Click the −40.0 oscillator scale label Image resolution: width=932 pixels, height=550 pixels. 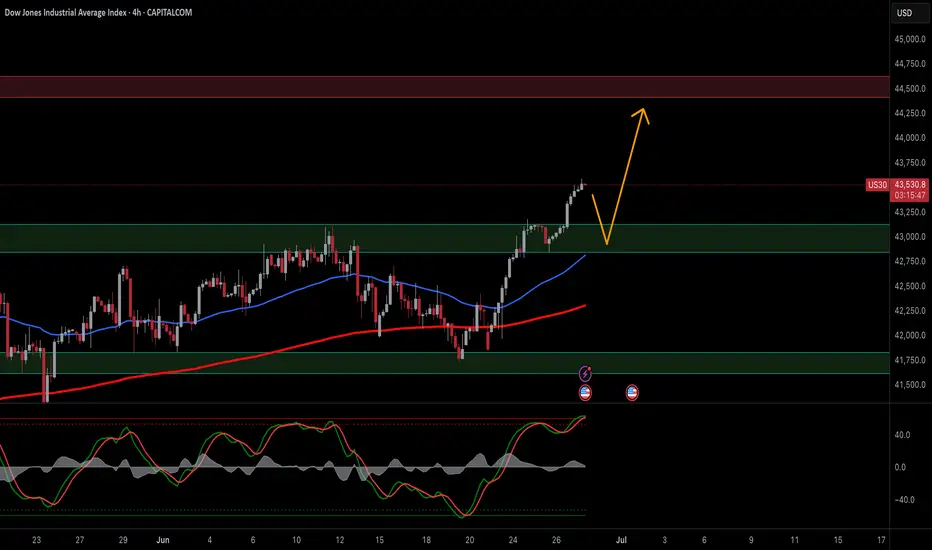(904, 500)
